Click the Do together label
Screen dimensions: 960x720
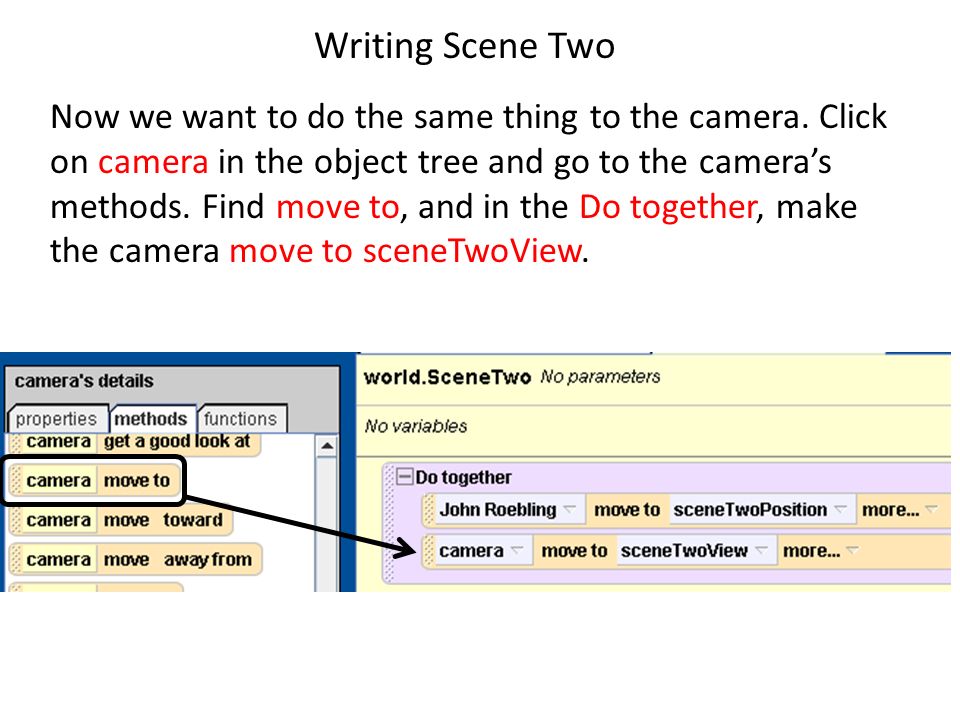tap(463, 477)
